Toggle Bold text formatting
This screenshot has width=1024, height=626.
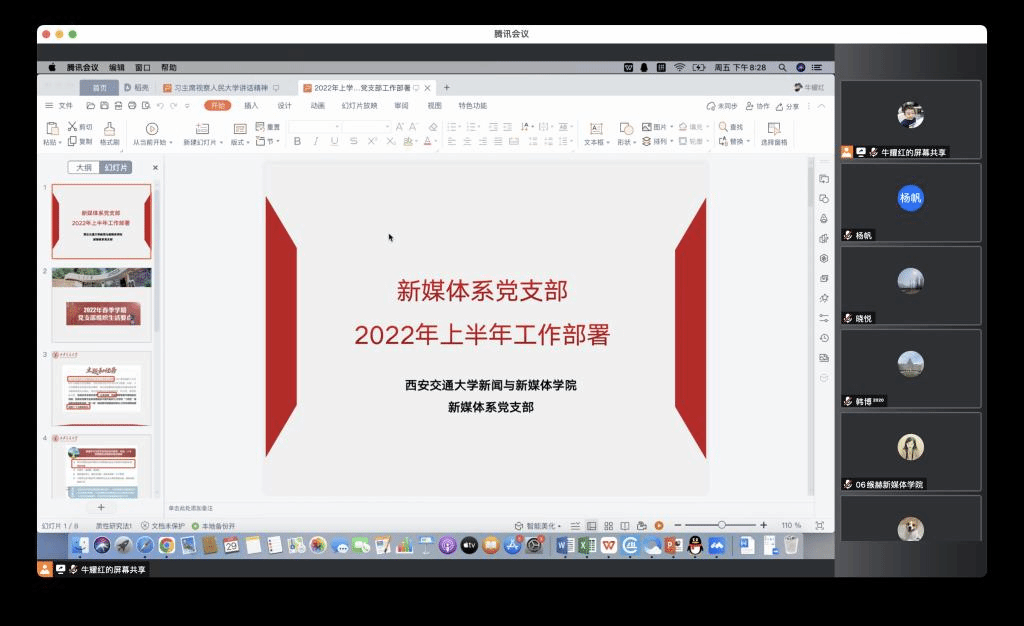(x=297, y=142)
